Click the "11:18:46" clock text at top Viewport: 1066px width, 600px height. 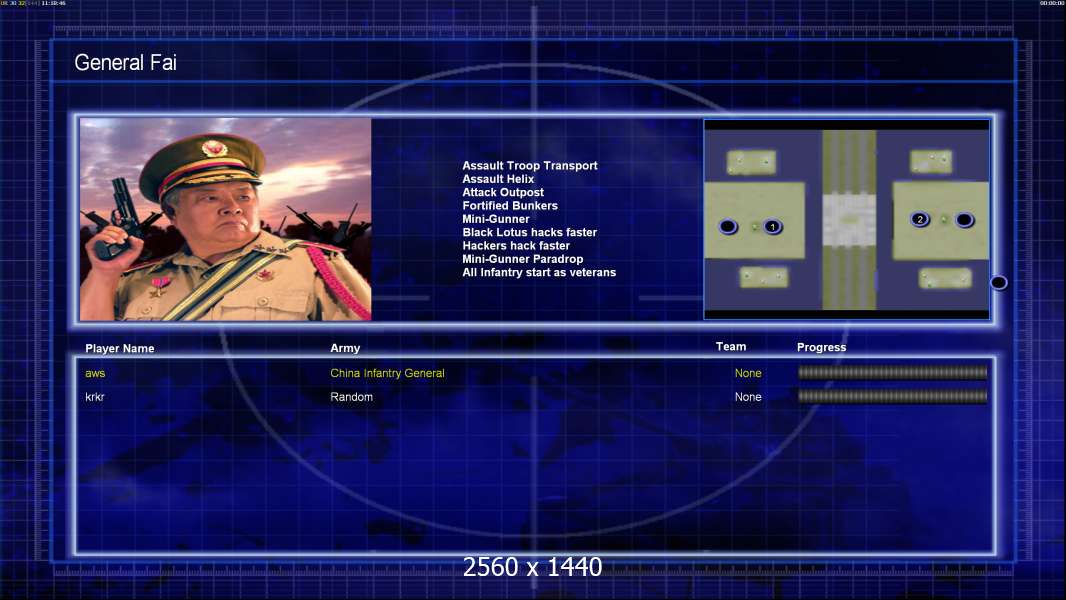pyautogui.click(x=53, y=3)
